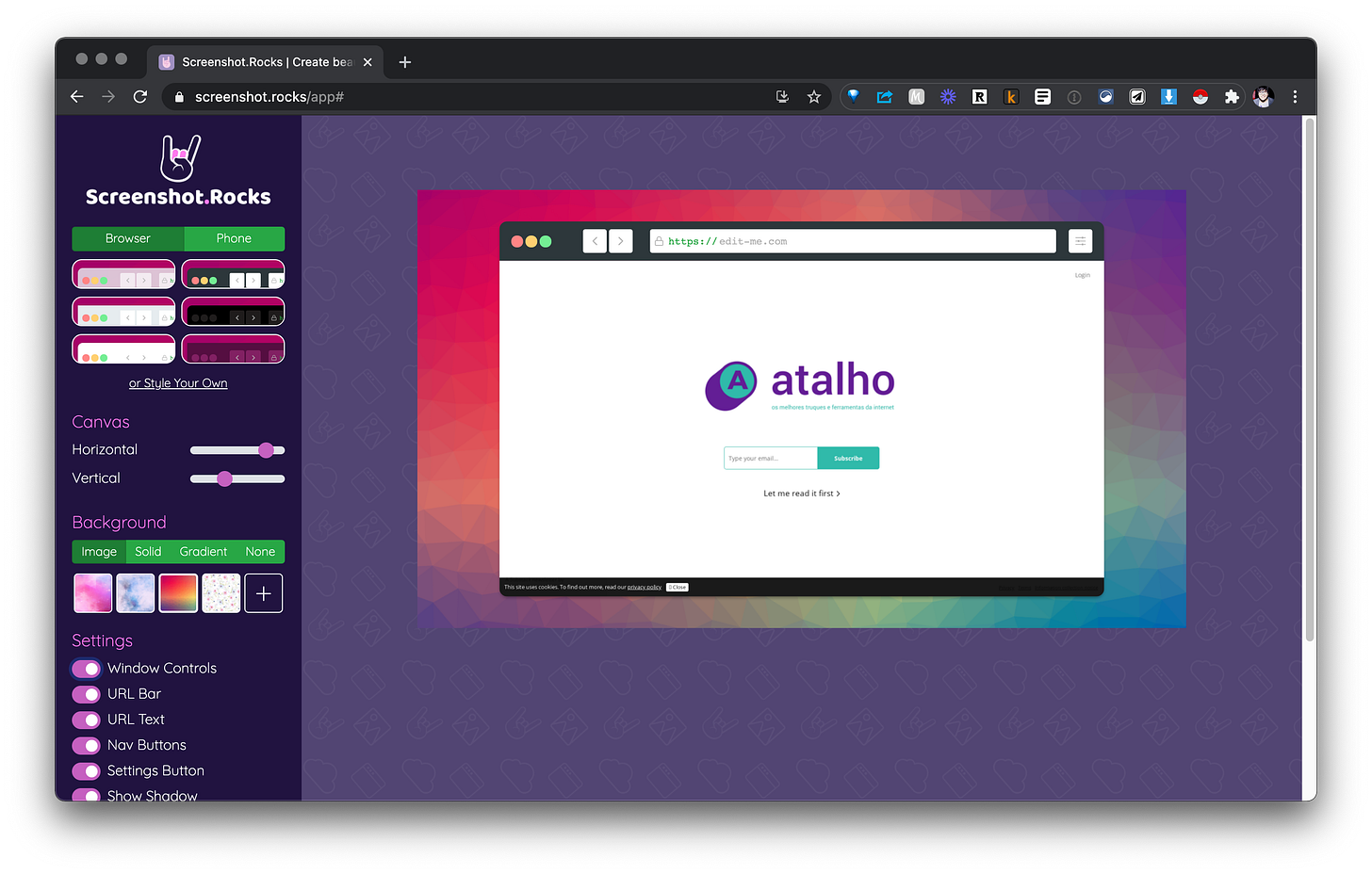Close the Screenshot.Rocks tab

click(367, 62)
